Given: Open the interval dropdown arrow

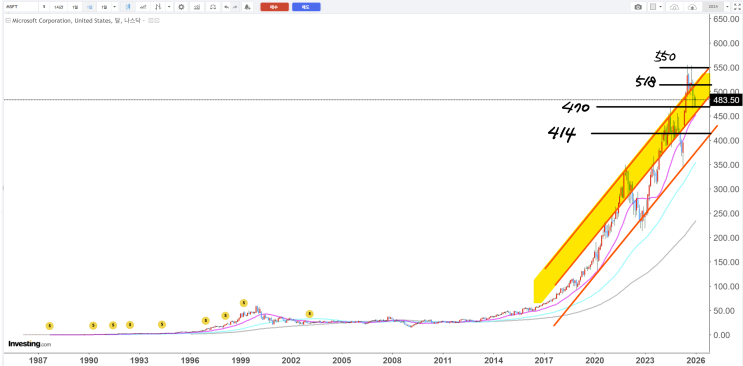Looking at the screenshot, I should coord(115,7).
